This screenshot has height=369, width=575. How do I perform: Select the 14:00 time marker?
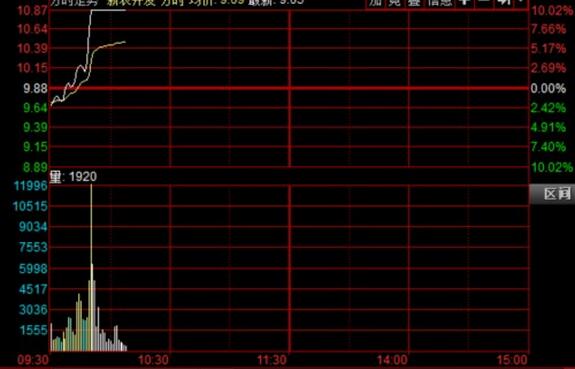pyautogui.click(x=392, y=360)
